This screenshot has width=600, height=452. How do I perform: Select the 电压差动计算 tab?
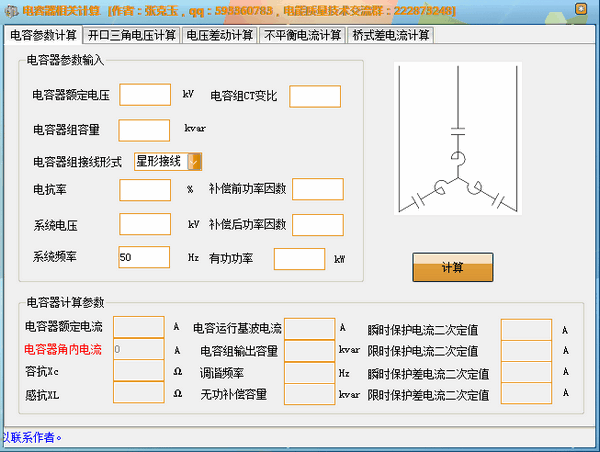click(220, 35)
